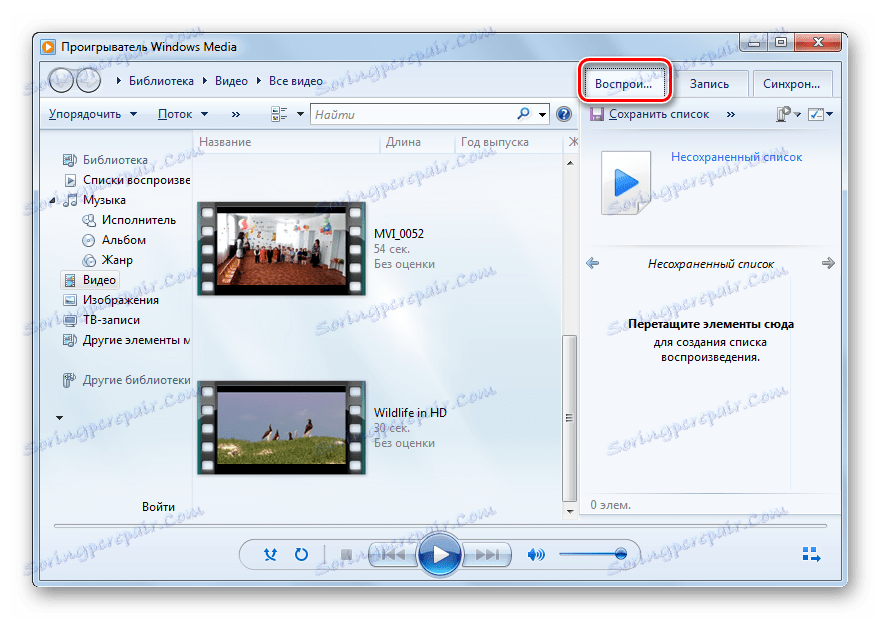Click the view options icon
The image size is (881, 620).
[279, 114]
